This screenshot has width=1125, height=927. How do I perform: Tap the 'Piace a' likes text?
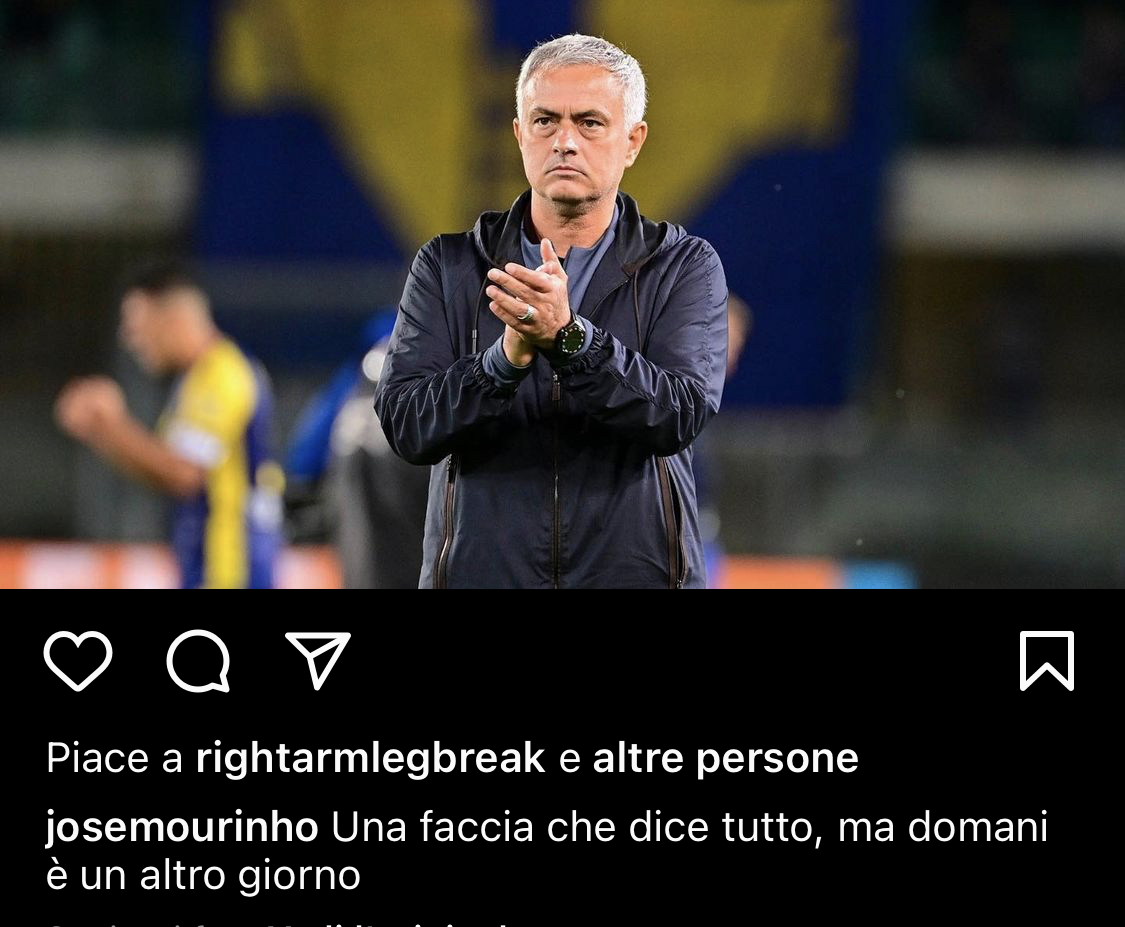[x=115, y=758]
